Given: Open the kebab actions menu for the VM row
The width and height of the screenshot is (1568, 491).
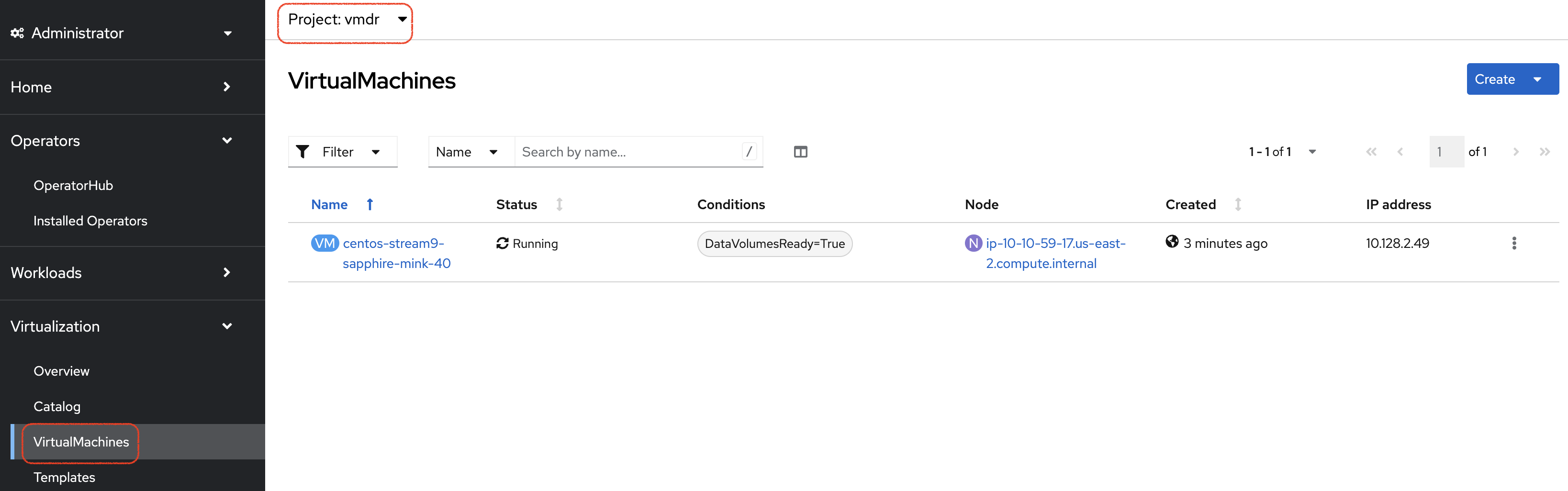Looking at the screenshot, I should pyautogui.click(x=1513, y=244).
